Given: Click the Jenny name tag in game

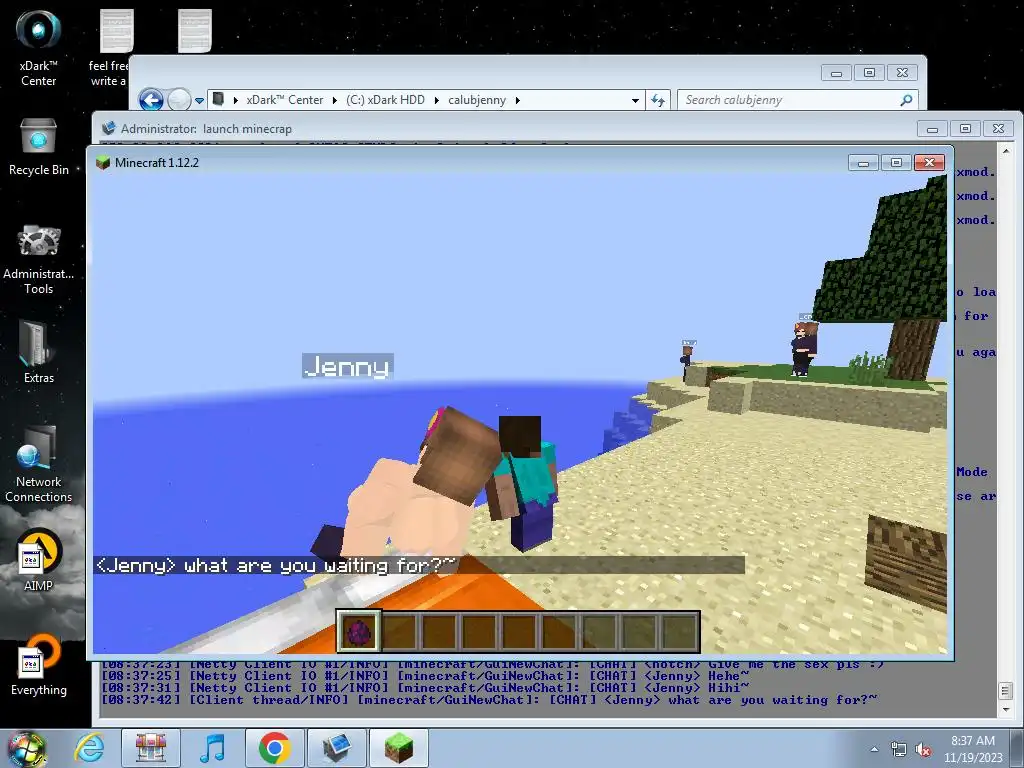Looking at the screenshot, I should click(x=347, y=366).
